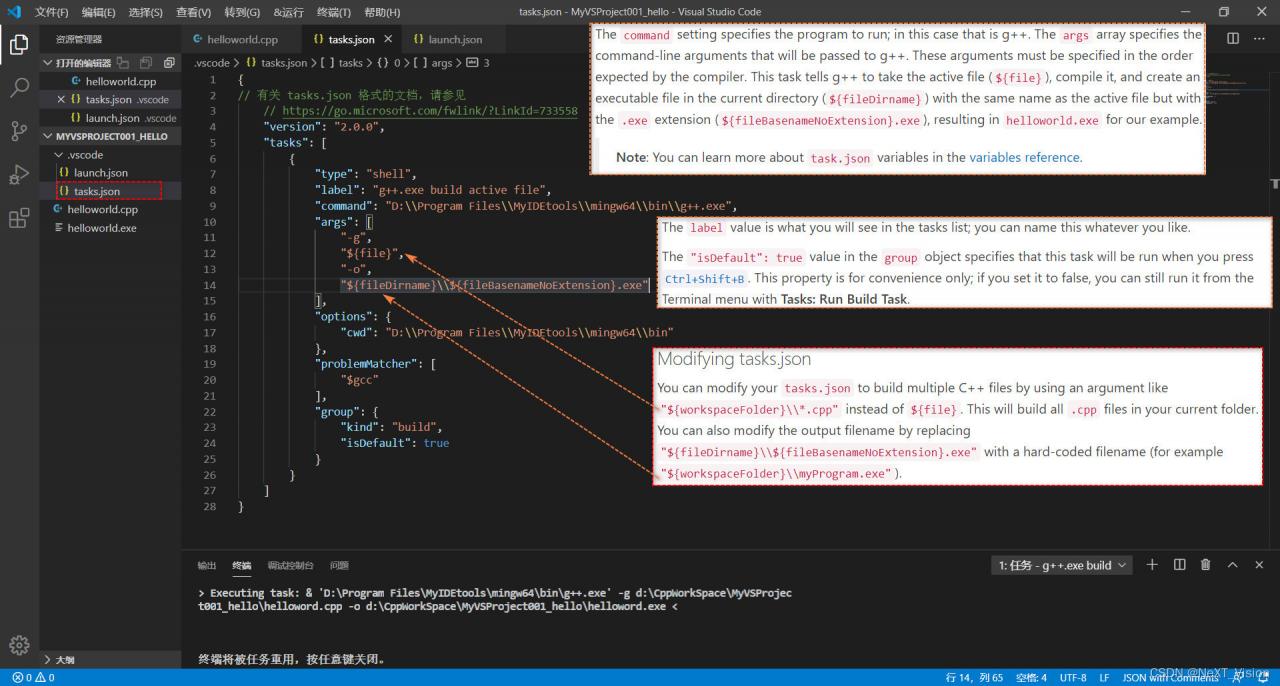Close the terminal panel

click(1259, 565)
